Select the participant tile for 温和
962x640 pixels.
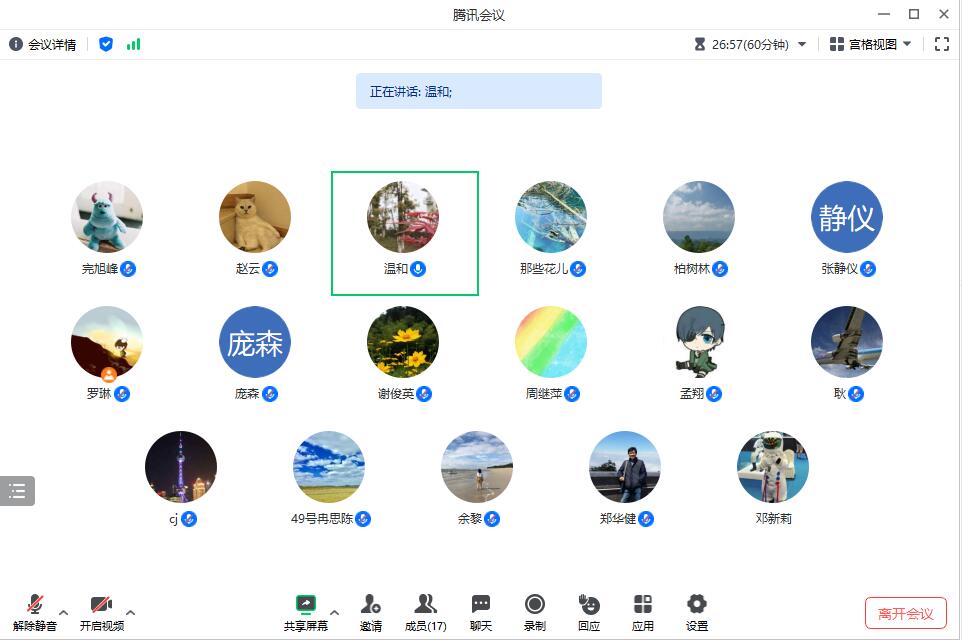(404, 233)
